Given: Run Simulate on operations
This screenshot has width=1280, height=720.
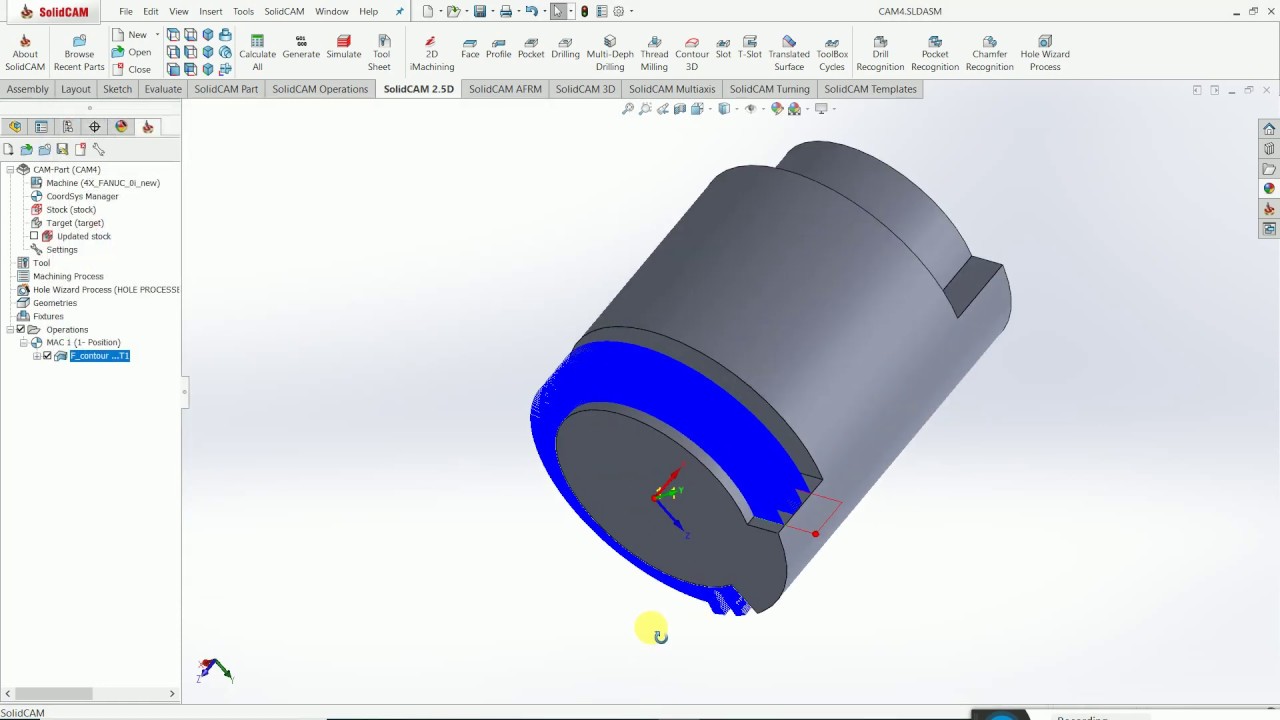Looking at the screenshot, I should point(343,47).
